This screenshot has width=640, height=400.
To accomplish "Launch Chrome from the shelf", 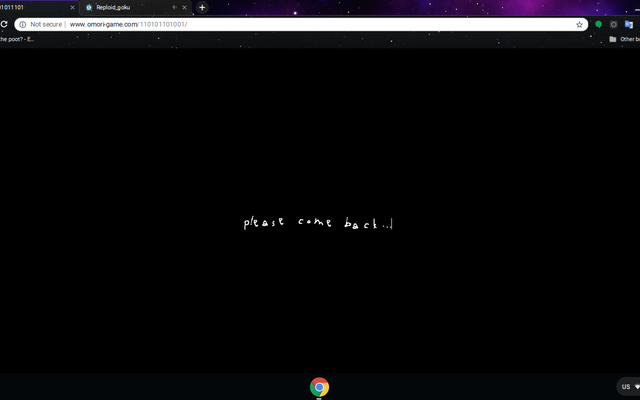I will 319,387.
